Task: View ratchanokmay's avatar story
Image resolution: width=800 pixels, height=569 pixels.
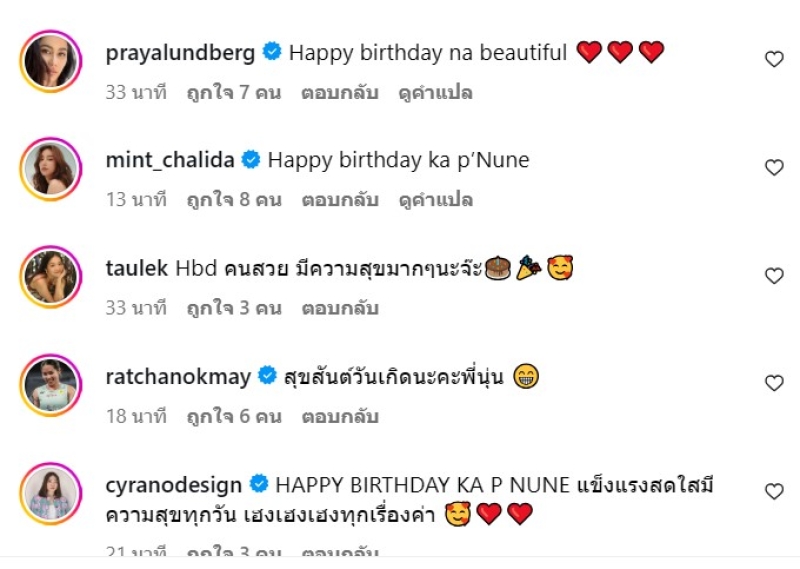Action: pos(51,385)
